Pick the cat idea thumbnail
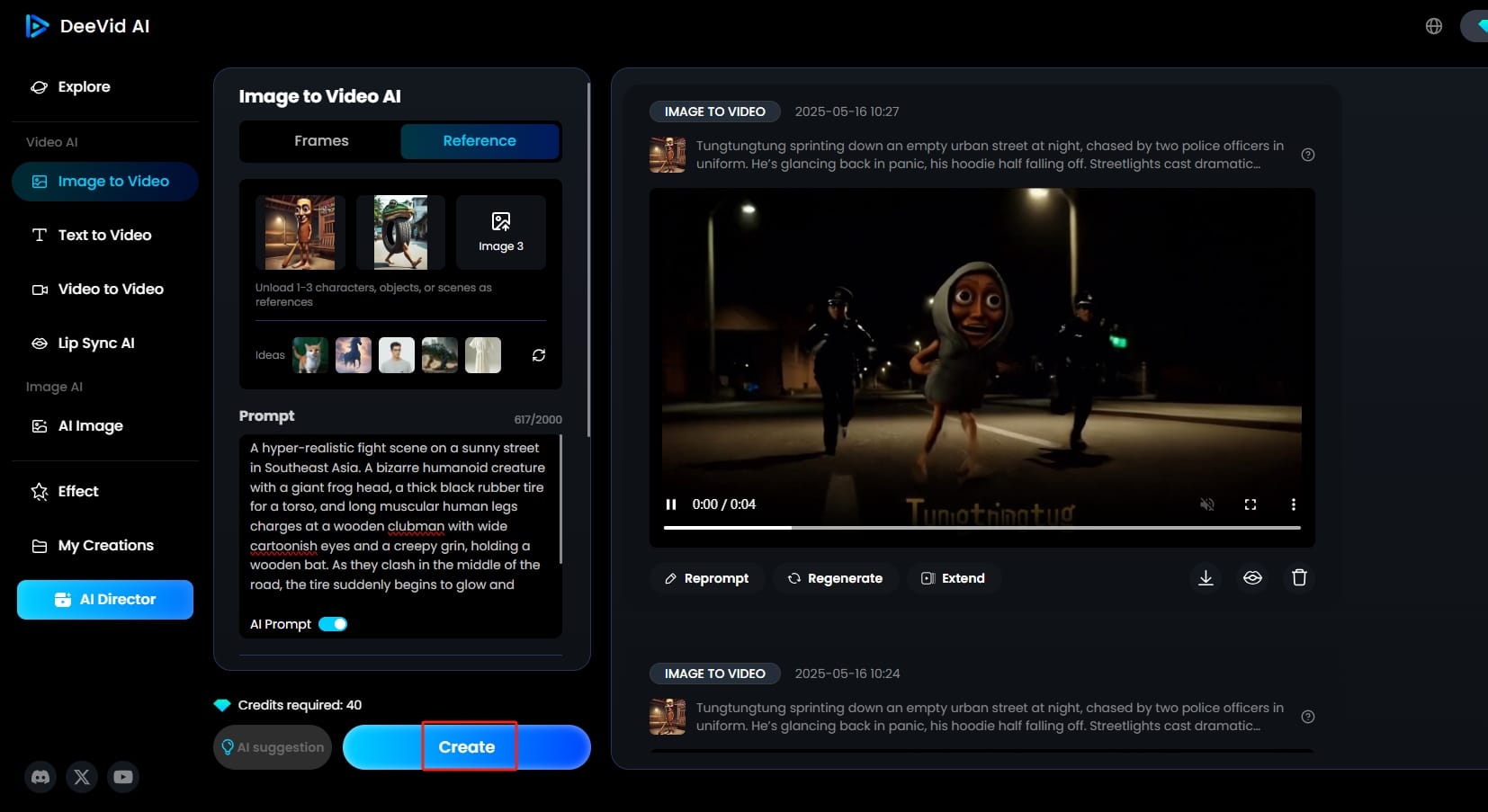1488x812 pixels. coord(310,355)
